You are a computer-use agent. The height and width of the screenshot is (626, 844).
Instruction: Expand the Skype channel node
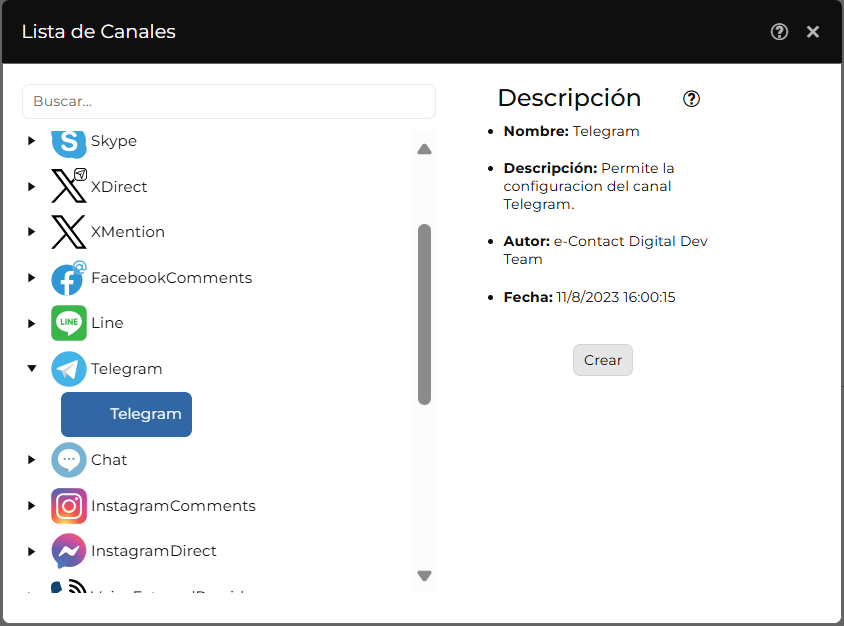(x=32, y=140)
